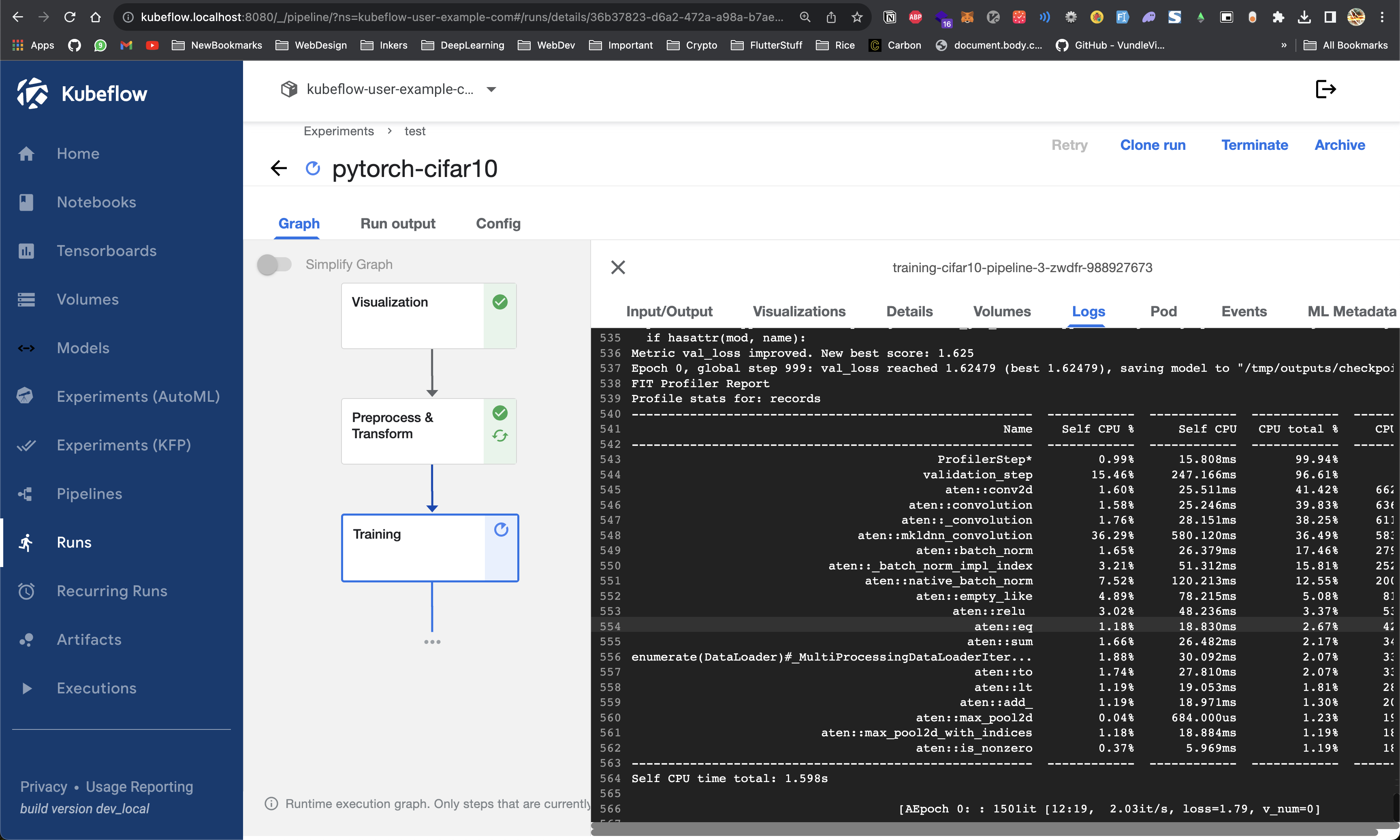Open the Privacy link in sidebar footer
Image resolution: width=1400 pixels, height=840 pixels.
coord(44,787)
